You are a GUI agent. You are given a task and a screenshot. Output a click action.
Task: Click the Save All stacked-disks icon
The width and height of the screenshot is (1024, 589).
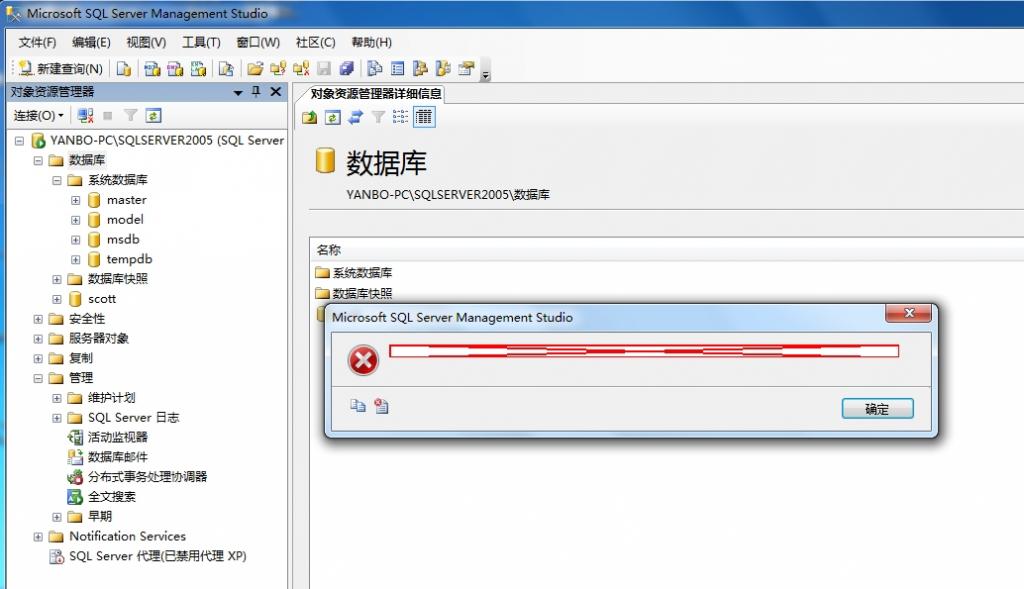coord(347,69)
